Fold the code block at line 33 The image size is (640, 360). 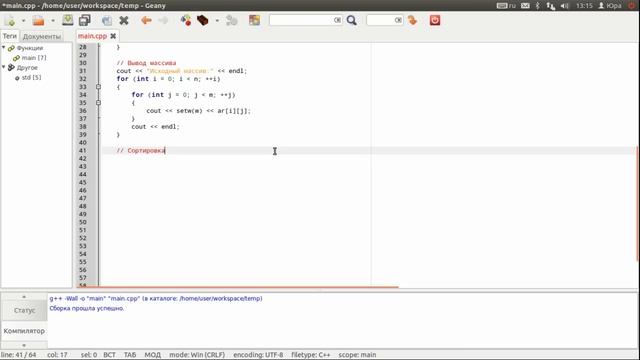98,87
